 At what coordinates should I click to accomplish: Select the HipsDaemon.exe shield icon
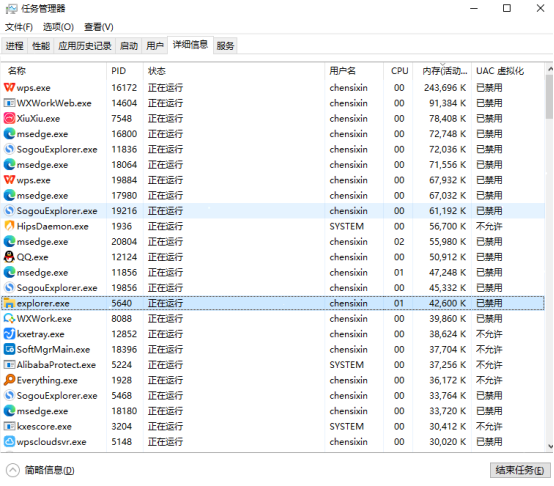click(10, 226)
